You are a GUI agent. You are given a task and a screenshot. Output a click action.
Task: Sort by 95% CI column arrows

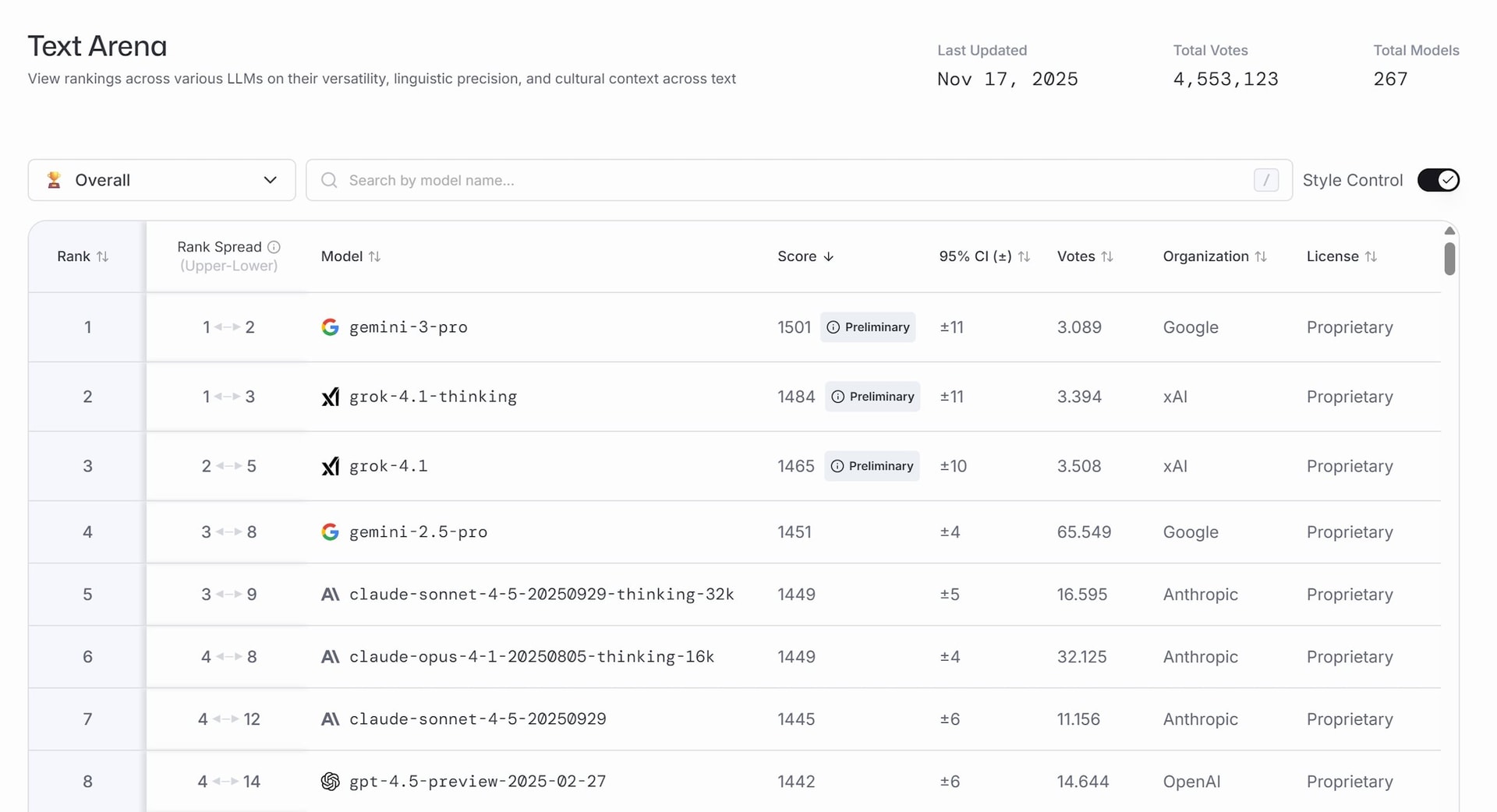(1024, 256)
